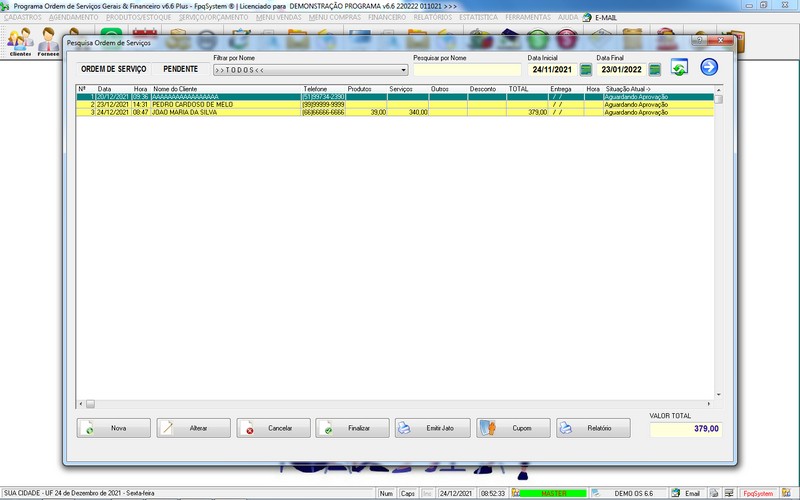Open the MENU COMPRAS menu
The height and width of the screenshot is (500, 800).
335,17
